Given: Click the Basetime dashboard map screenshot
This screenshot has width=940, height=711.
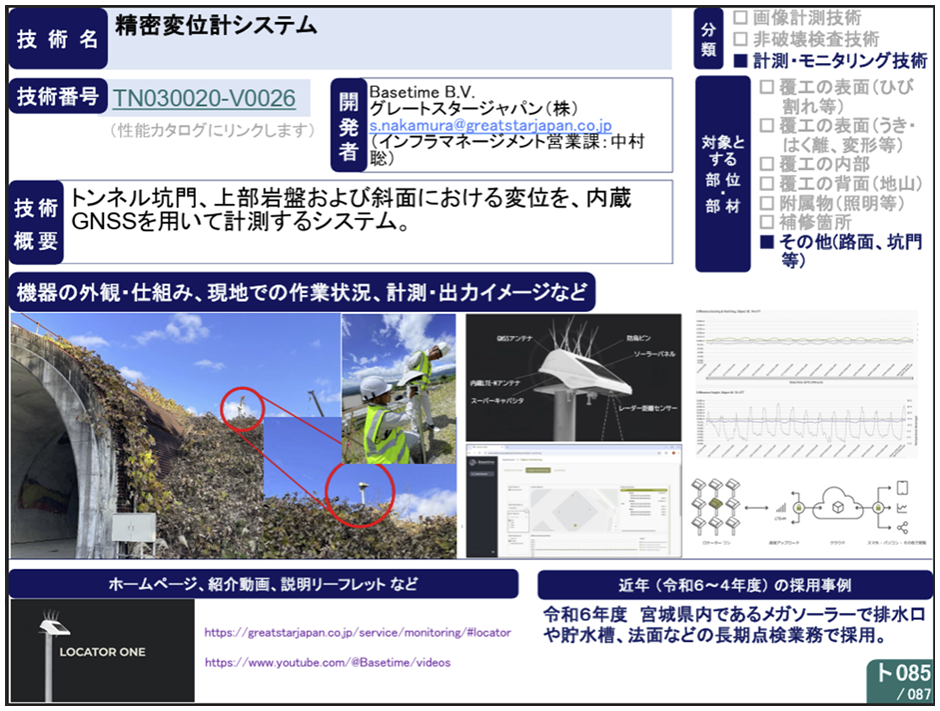Looking at the screenshot, I should (573, 502).
